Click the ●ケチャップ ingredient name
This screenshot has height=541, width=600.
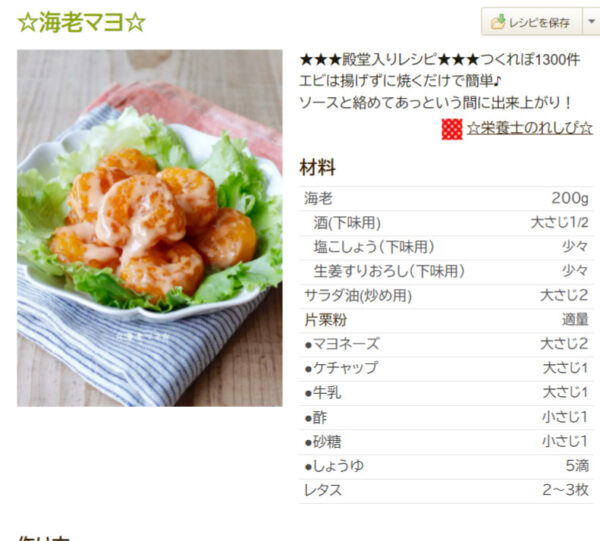341,368
